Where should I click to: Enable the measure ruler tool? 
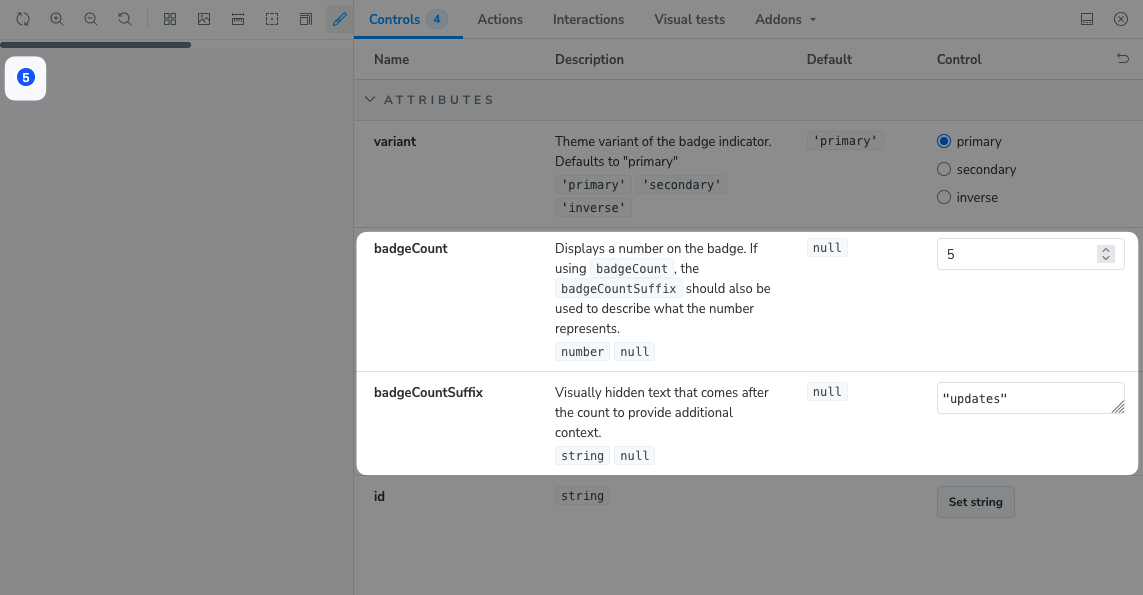pyautogui.click(x=238, y=19)
